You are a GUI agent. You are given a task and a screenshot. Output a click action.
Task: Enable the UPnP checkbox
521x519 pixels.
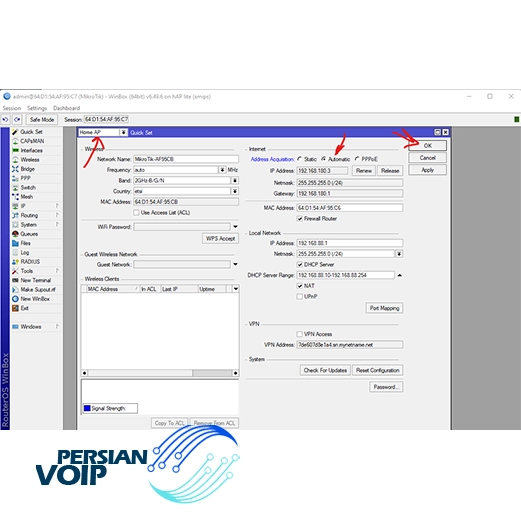tap(300, 296)
